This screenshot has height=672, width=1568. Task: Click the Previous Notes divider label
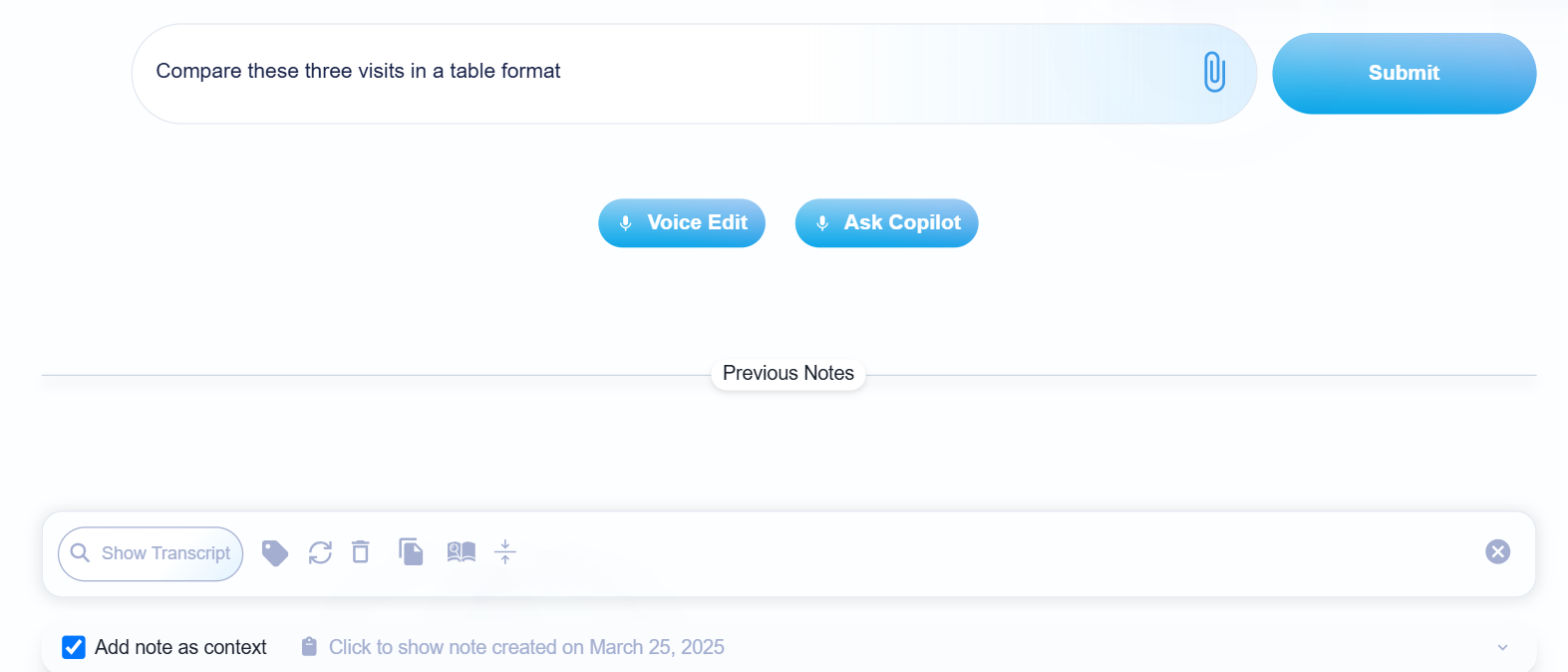787,373
